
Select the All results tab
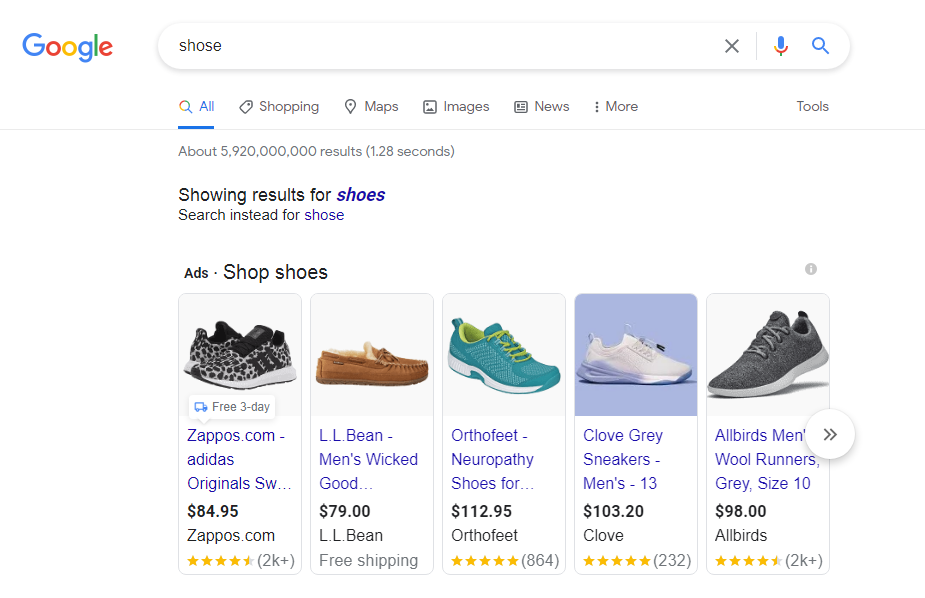pyautogui.click(x=196, y=107)
